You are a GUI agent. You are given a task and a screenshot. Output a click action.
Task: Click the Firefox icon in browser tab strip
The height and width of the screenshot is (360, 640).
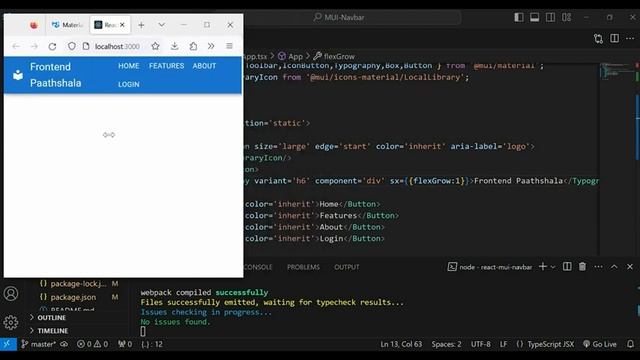34,25
